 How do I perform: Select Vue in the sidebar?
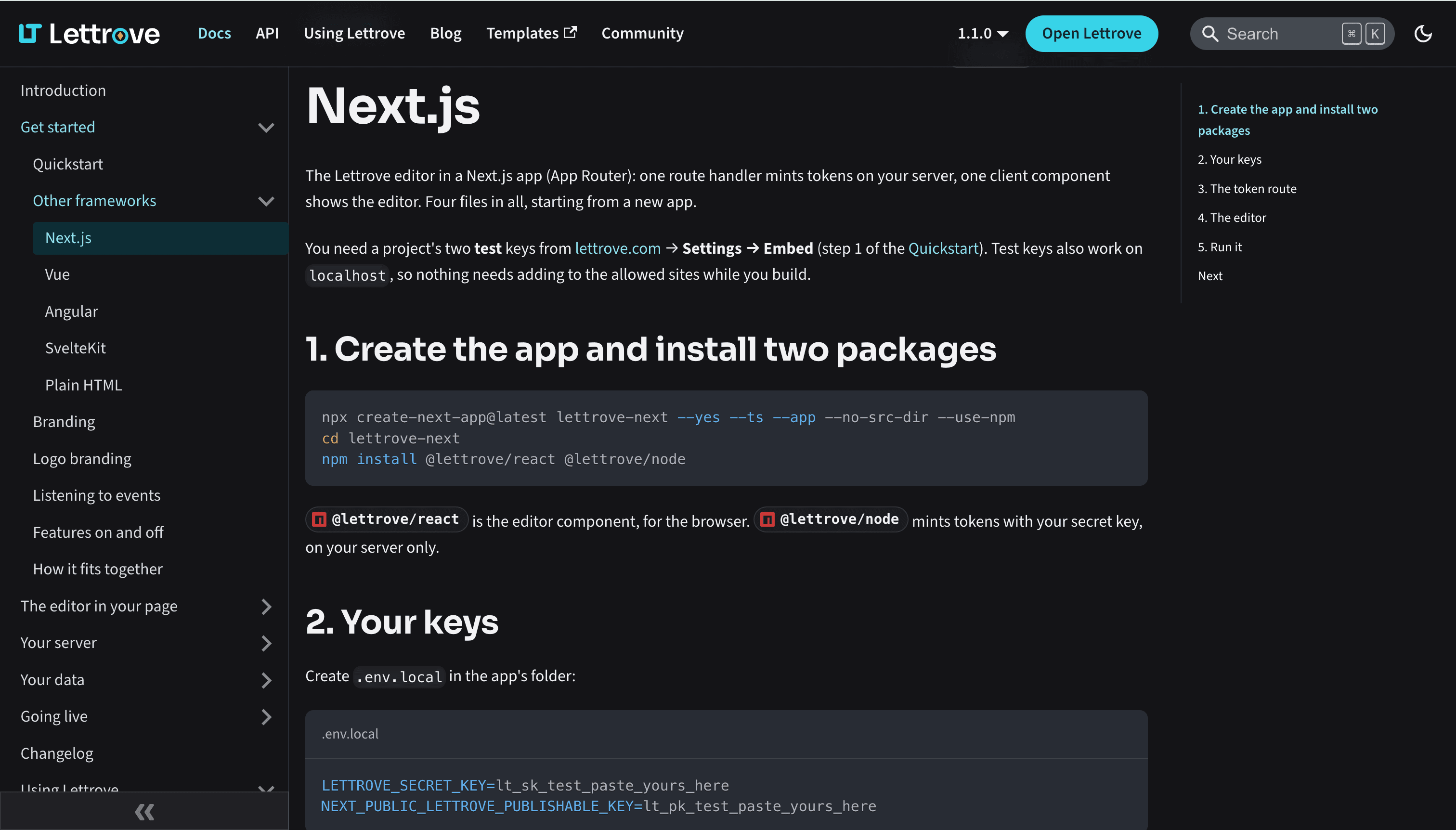click(x=58, y=275)
